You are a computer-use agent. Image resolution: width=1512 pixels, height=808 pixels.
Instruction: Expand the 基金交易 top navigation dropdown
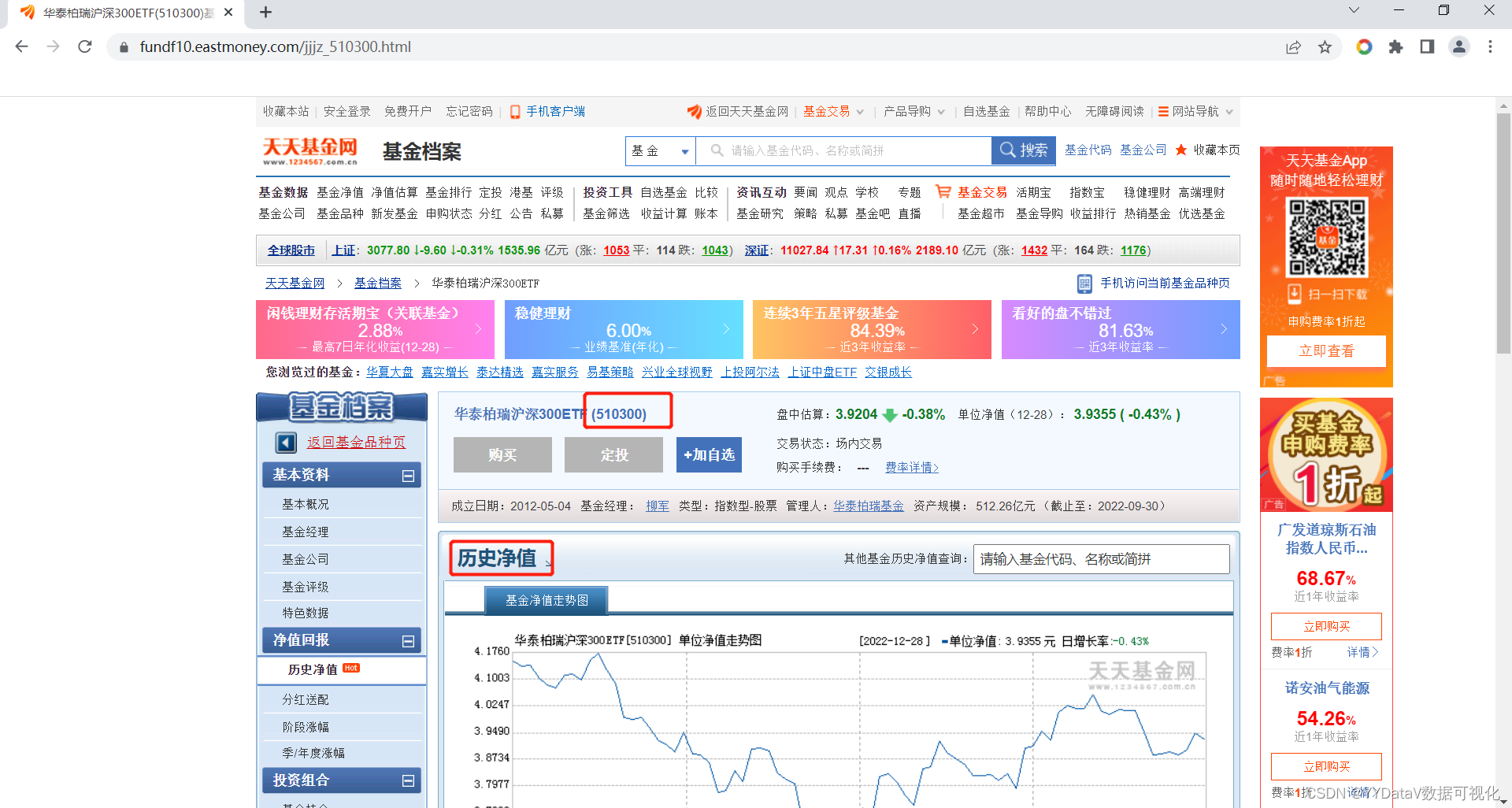tap(860, 112)
